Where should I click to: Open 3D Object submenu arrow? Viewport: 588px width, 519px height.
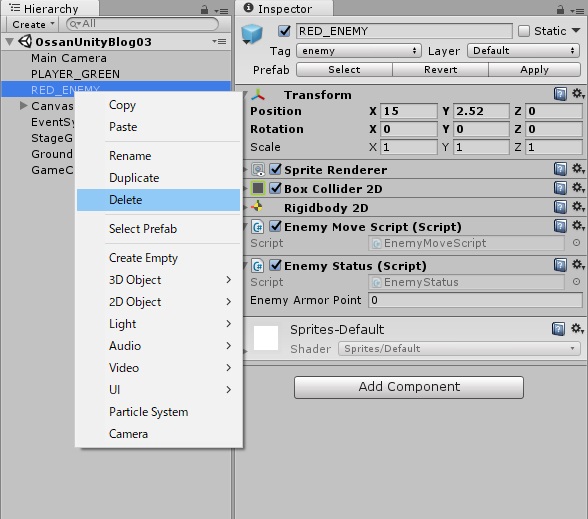(x=229, y=280)
